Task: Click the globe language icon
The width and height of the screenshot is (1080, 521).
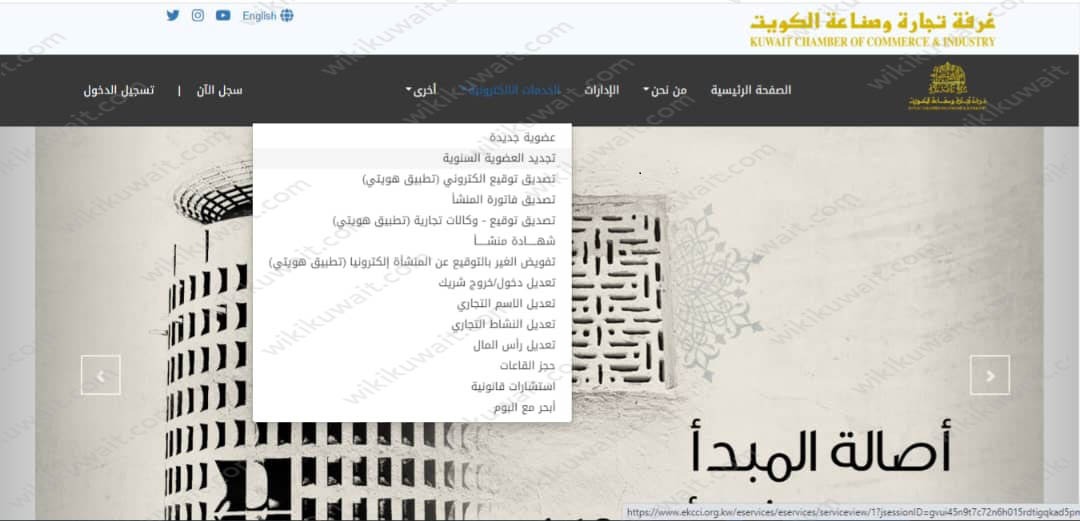Action: [288, 16]
